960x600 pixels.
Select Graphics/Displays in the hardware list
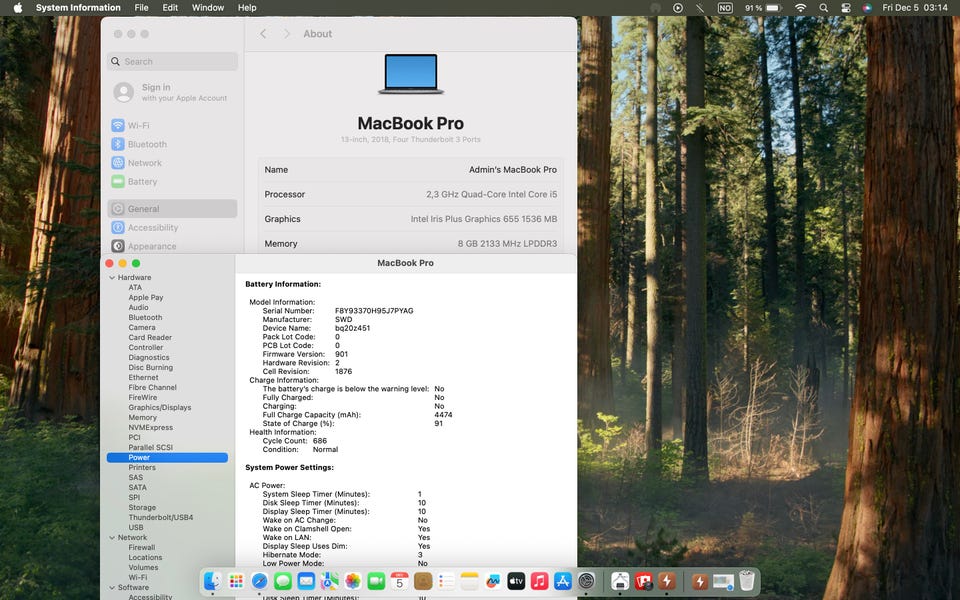(x=159, y=408)
